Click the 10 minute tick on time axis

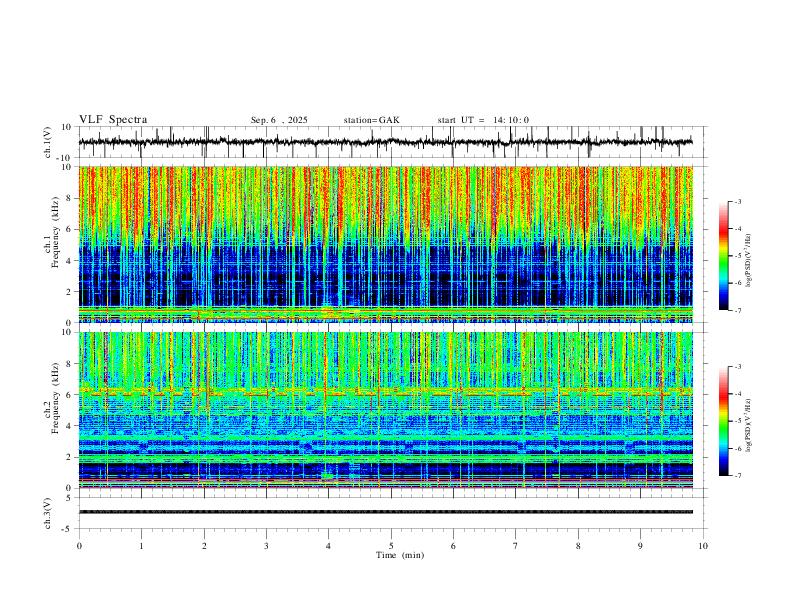pyautogui.click(x=703, y=546)
